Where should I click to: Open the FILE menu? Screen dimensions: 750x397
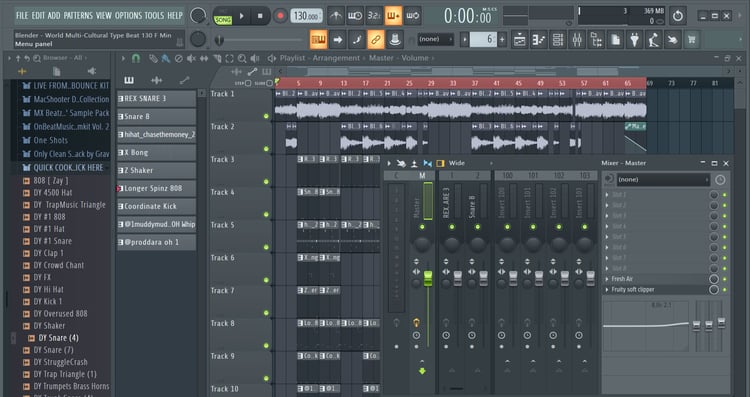click(x=22, y=15)
